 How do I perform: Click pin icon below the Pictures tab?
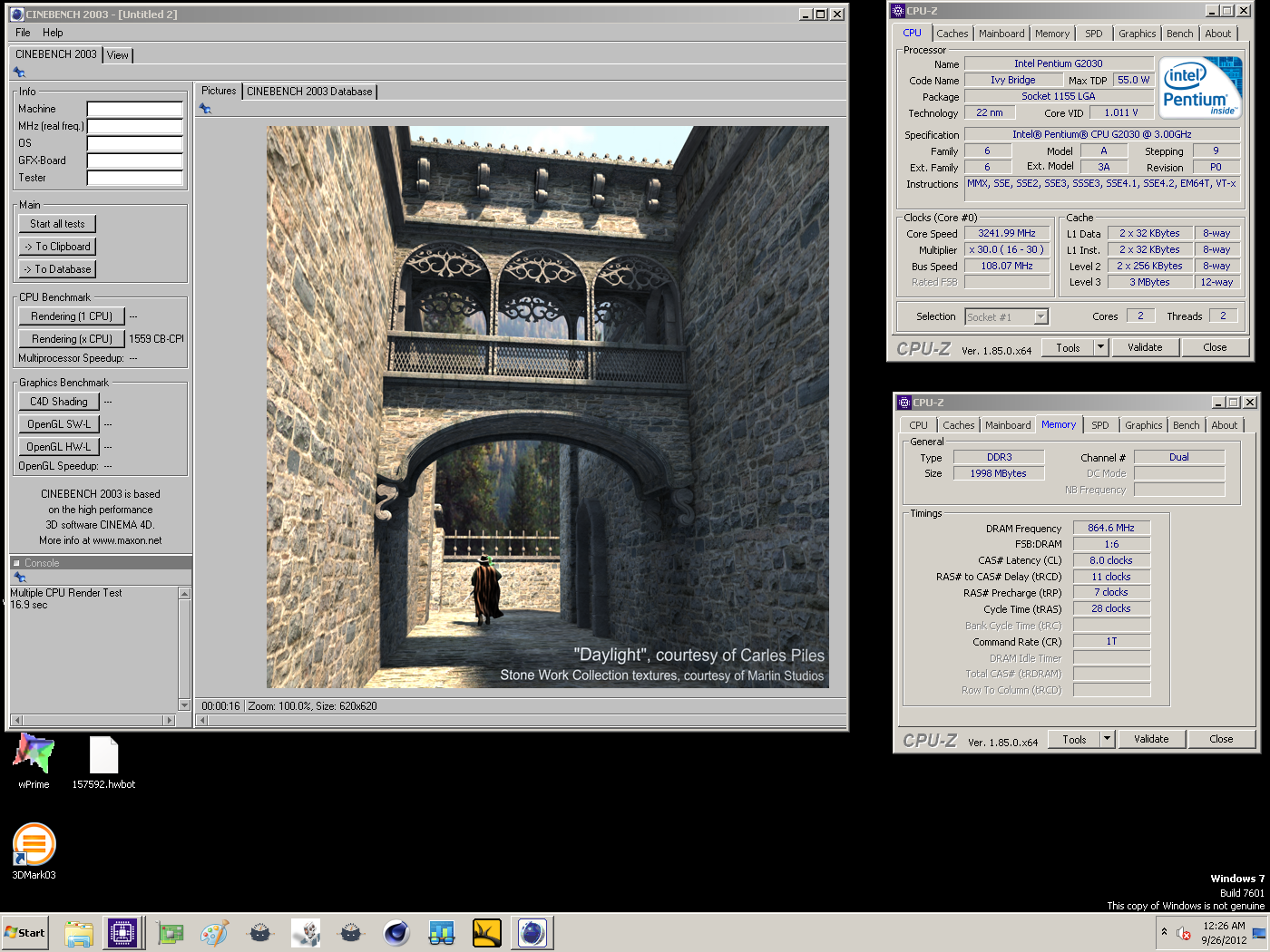tap(205, 109)
